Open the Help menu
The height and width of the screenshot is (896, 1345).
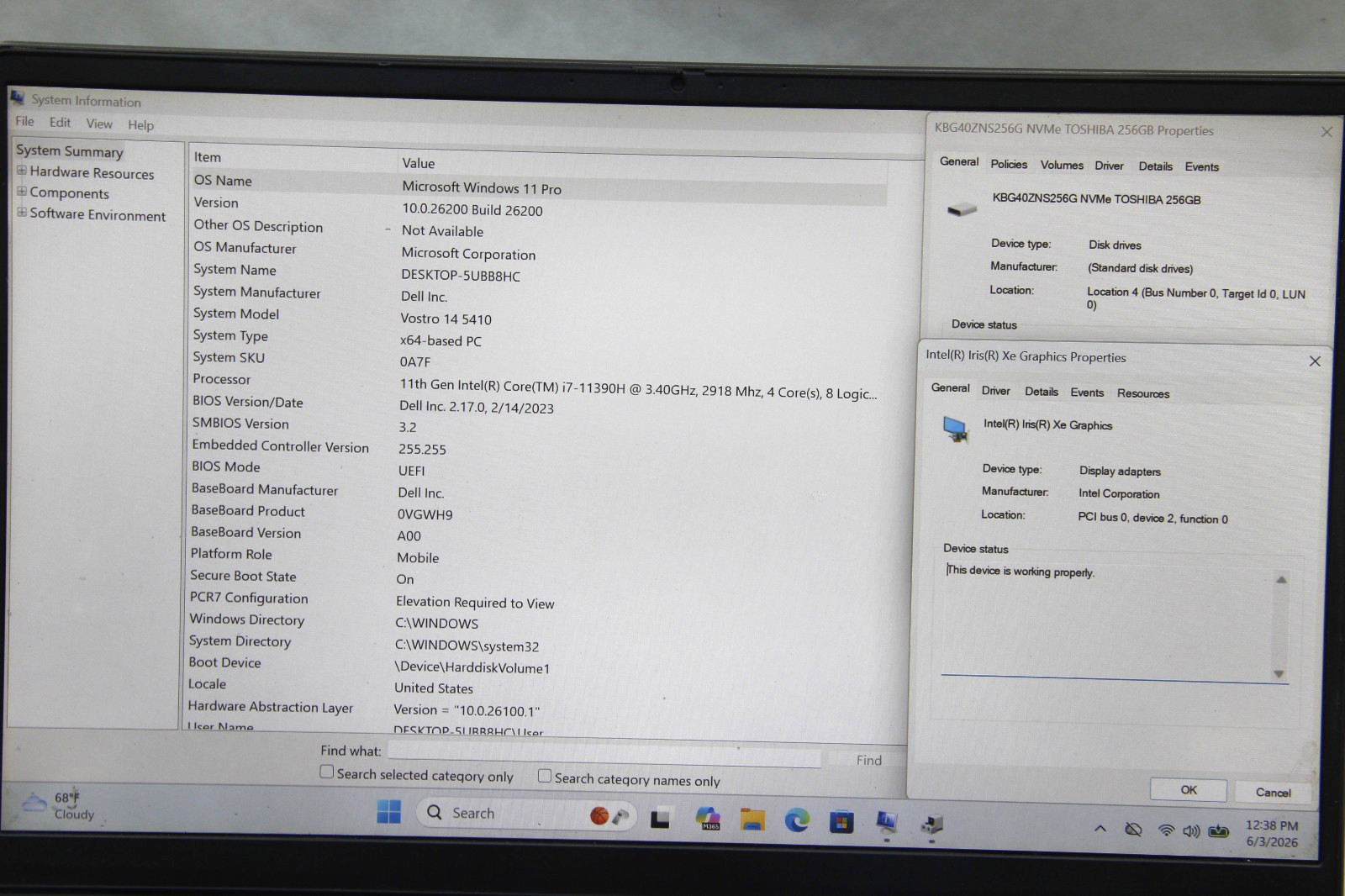[140, 125]
